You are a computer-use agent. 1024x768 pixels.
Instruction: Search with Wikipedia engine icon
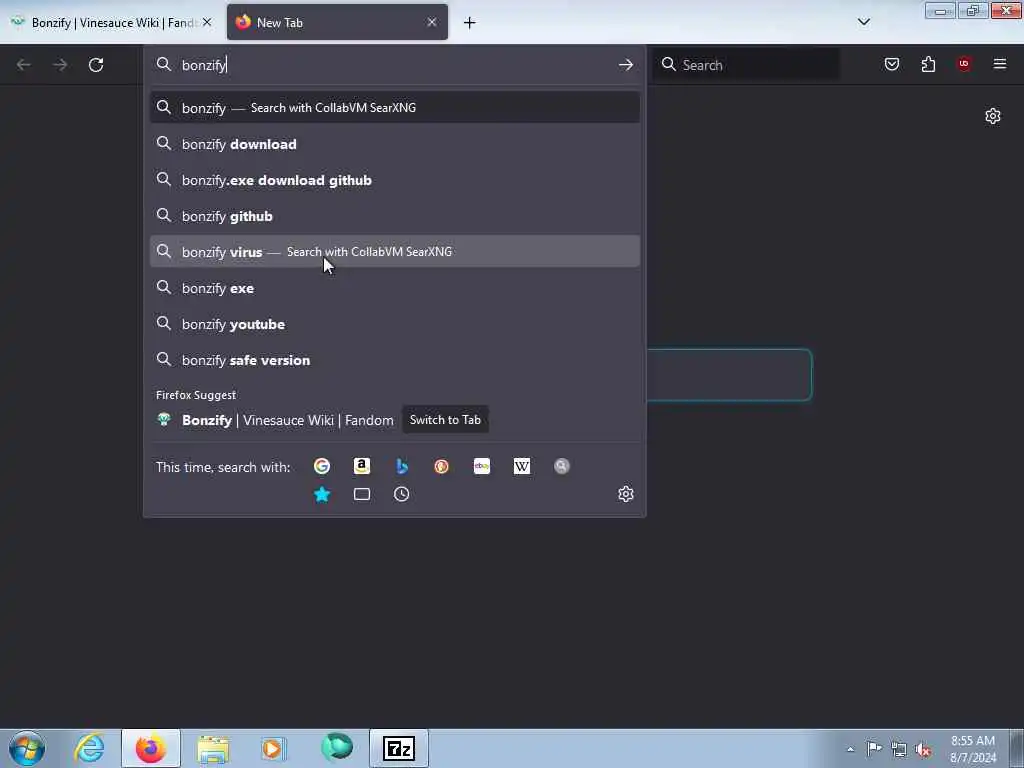(522, 466)
